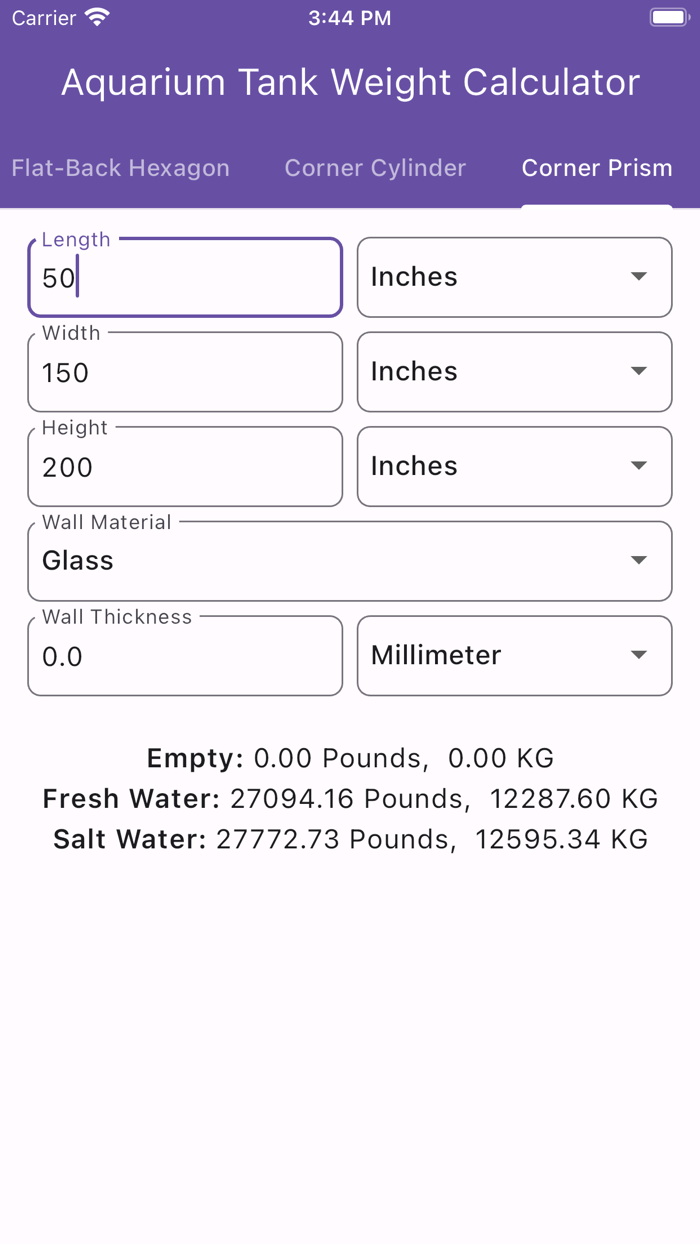700x1244 pixels.
Task: Open the Width unit dropdown
Action: [514, 372]
